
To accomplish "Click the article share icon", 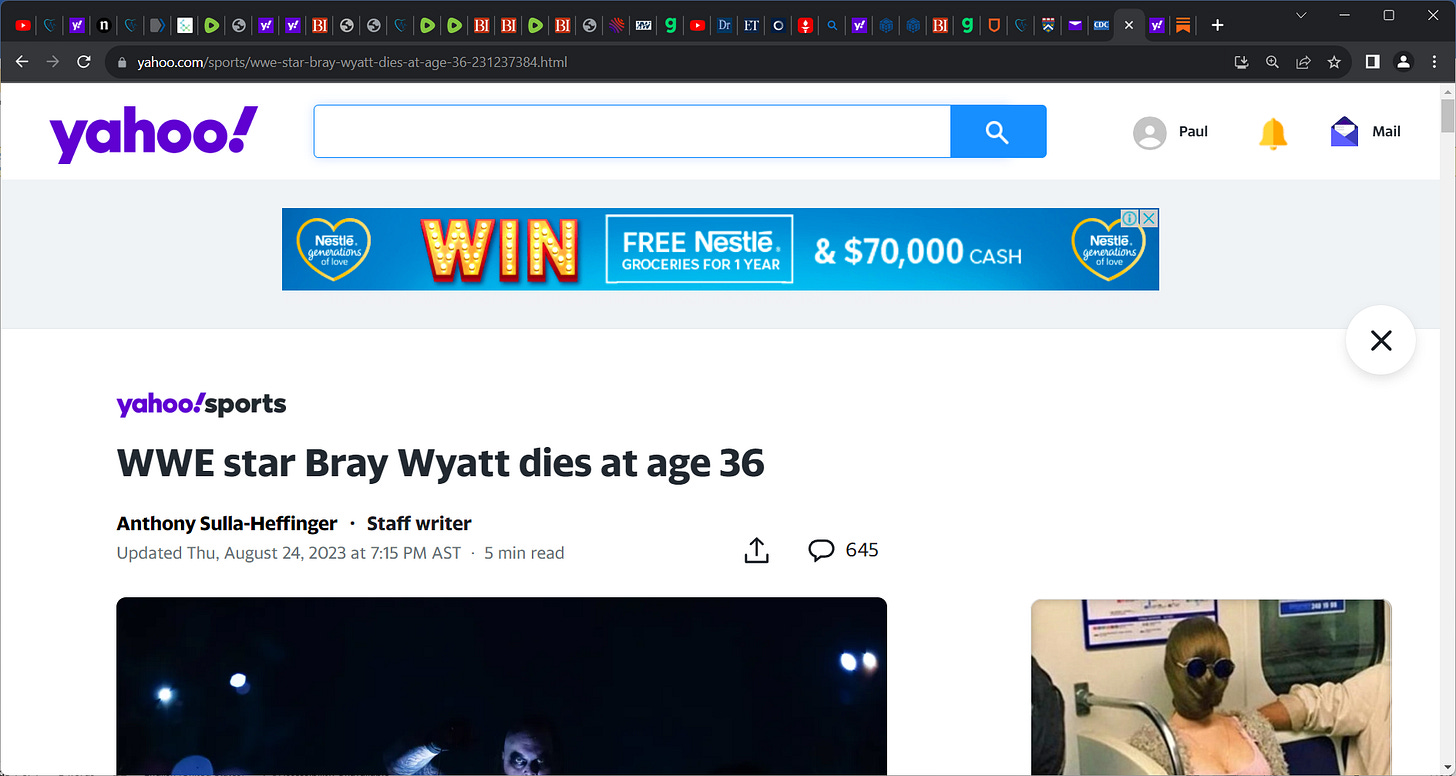I will point(757,550).
